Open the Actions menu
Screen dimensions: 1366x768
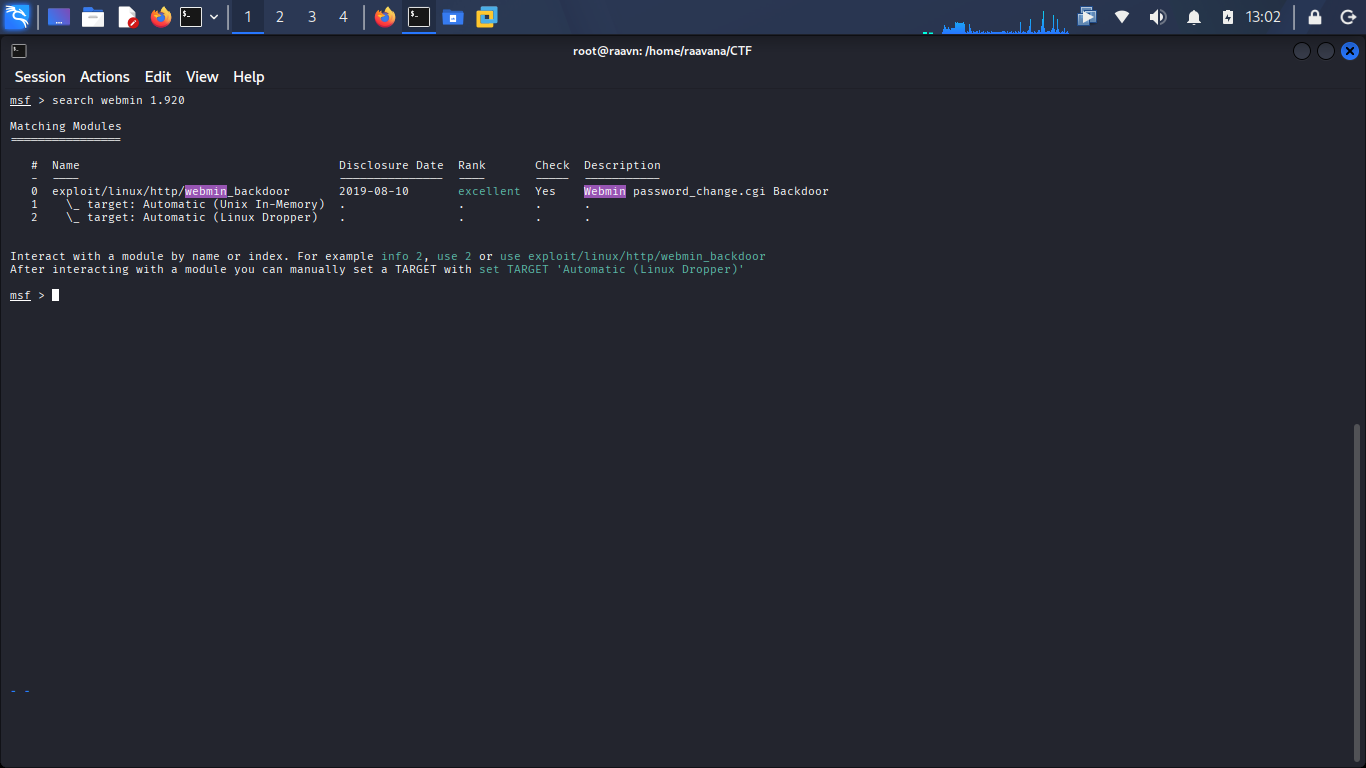[105, 77]
